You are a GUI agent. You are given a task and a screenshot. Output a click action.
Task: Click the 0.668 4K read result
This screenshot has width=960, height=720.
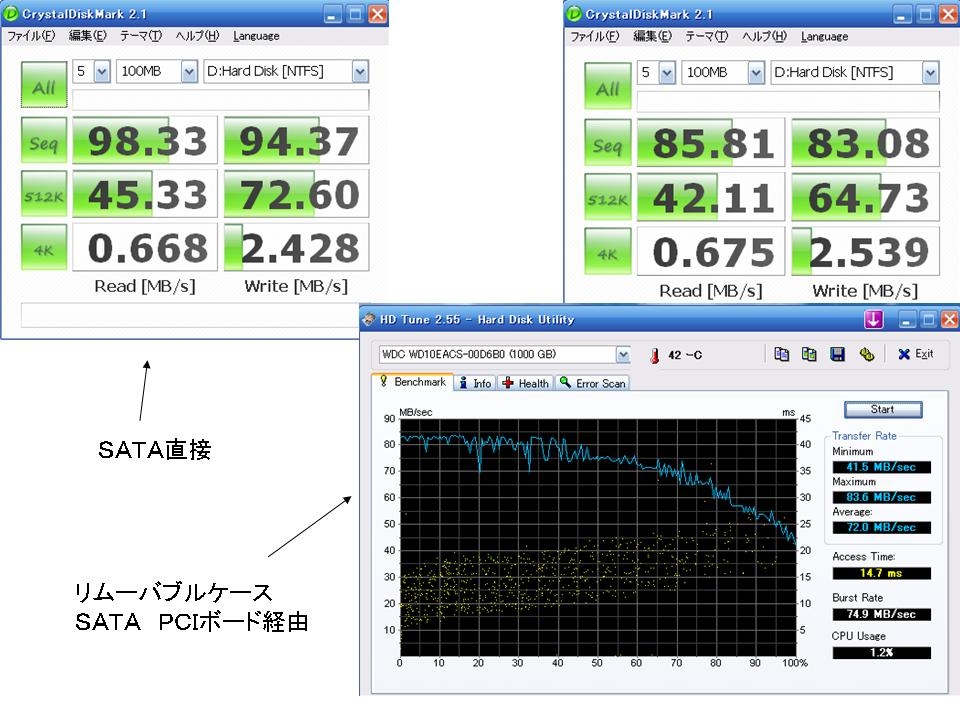pyautogui.click(x=145, y=247)
